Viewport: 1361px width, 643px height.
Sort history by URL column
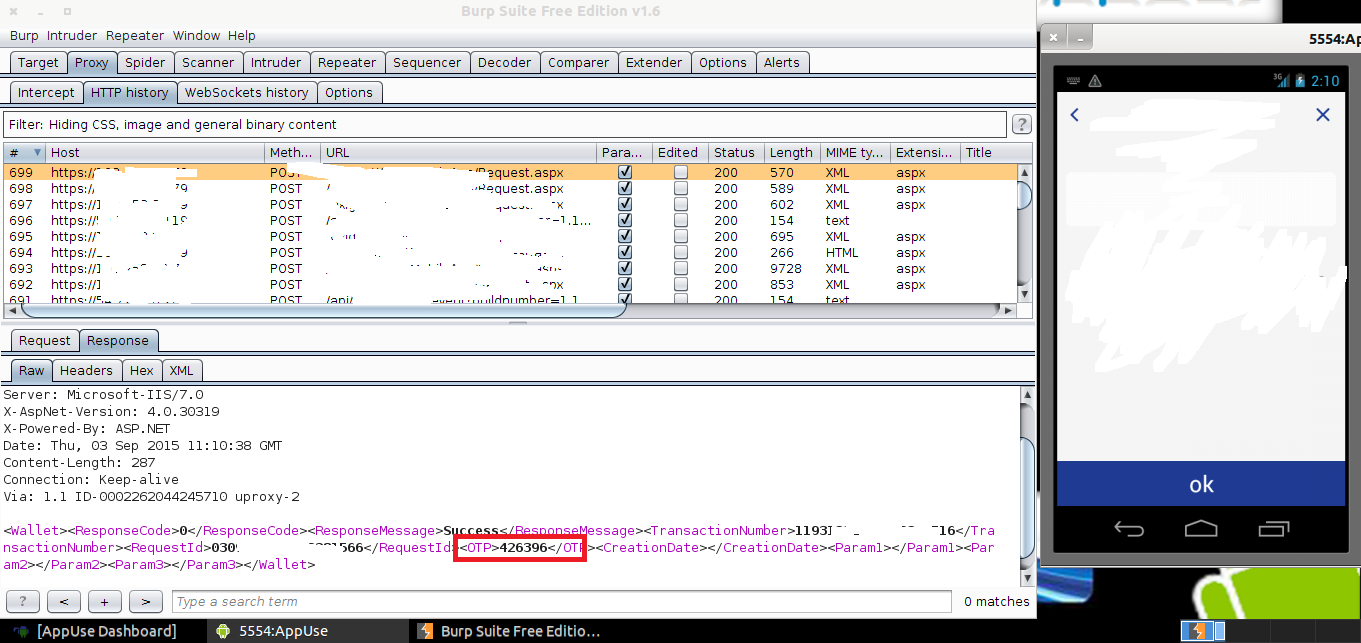tap(458, 152)
